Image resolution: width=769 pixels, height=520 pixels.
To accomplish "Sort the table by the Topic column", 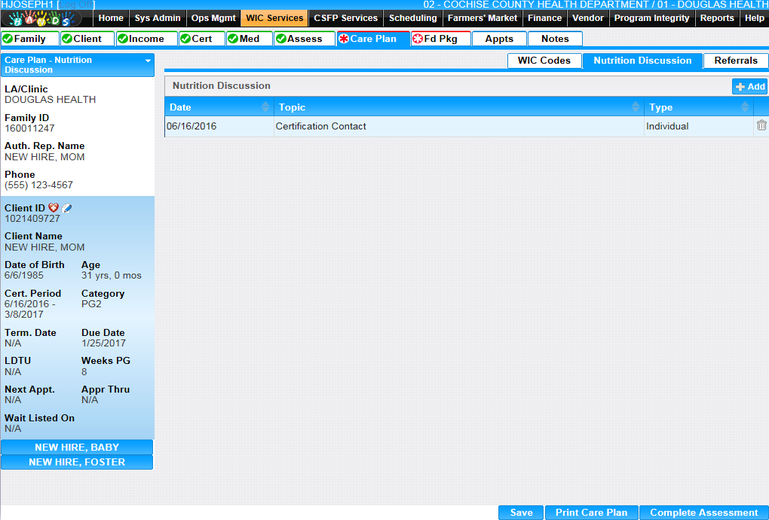I will (635, 107).
